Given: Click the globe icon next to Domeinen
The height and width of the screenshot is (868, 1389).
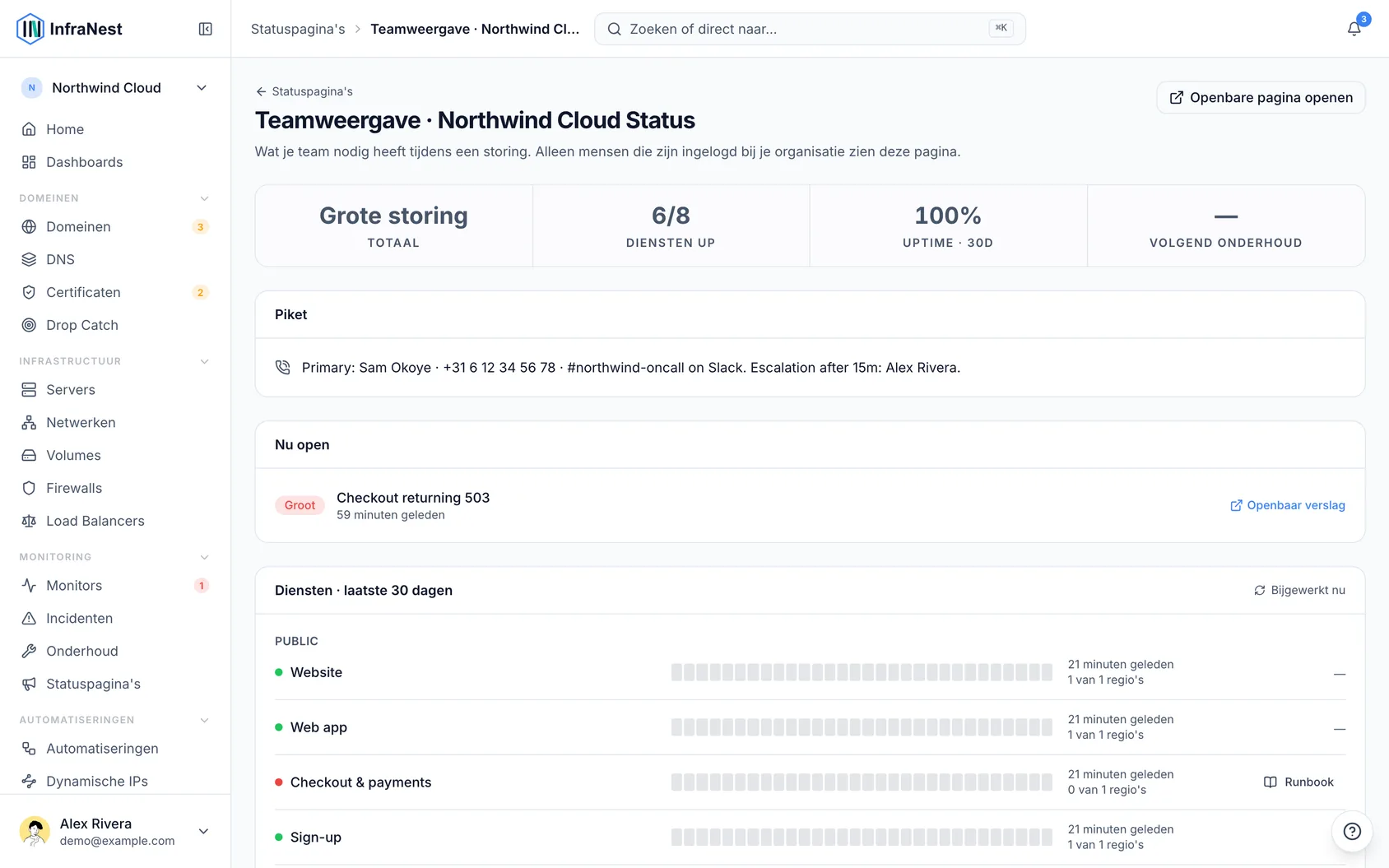Looking at the screenshot, I should pyautogui.click(x=29, y=226).
